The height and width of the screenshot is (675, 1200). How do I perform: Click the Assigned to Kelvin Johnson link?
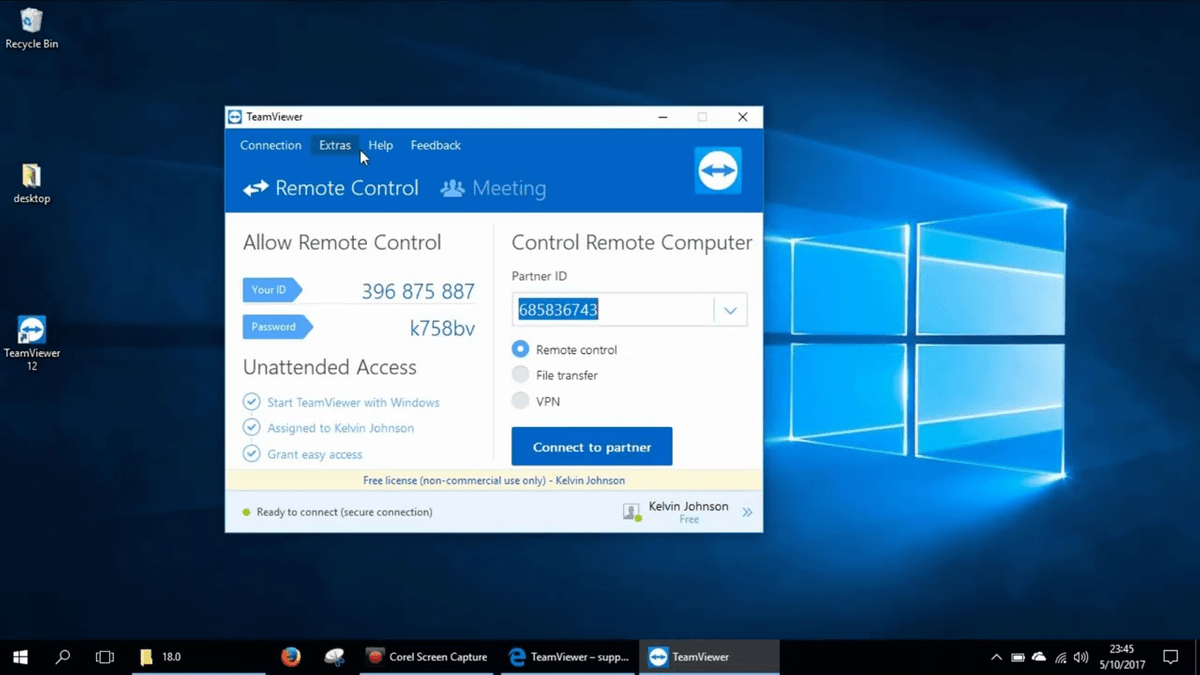340,428
